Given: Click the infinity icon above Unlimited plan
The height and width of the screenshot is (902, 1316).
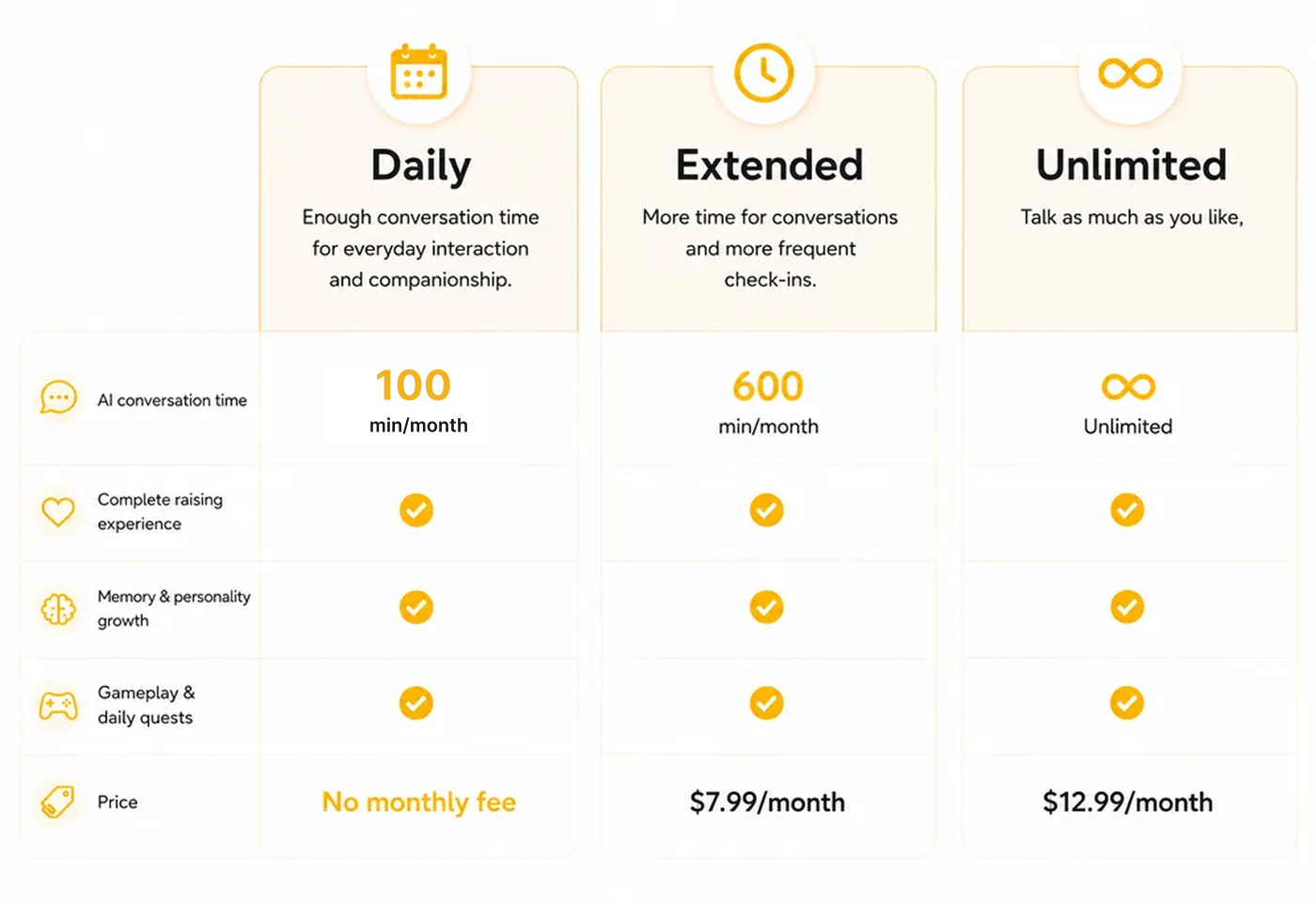Looking at the screenshot, I should pyautogui.click(x=1131, y=72).
